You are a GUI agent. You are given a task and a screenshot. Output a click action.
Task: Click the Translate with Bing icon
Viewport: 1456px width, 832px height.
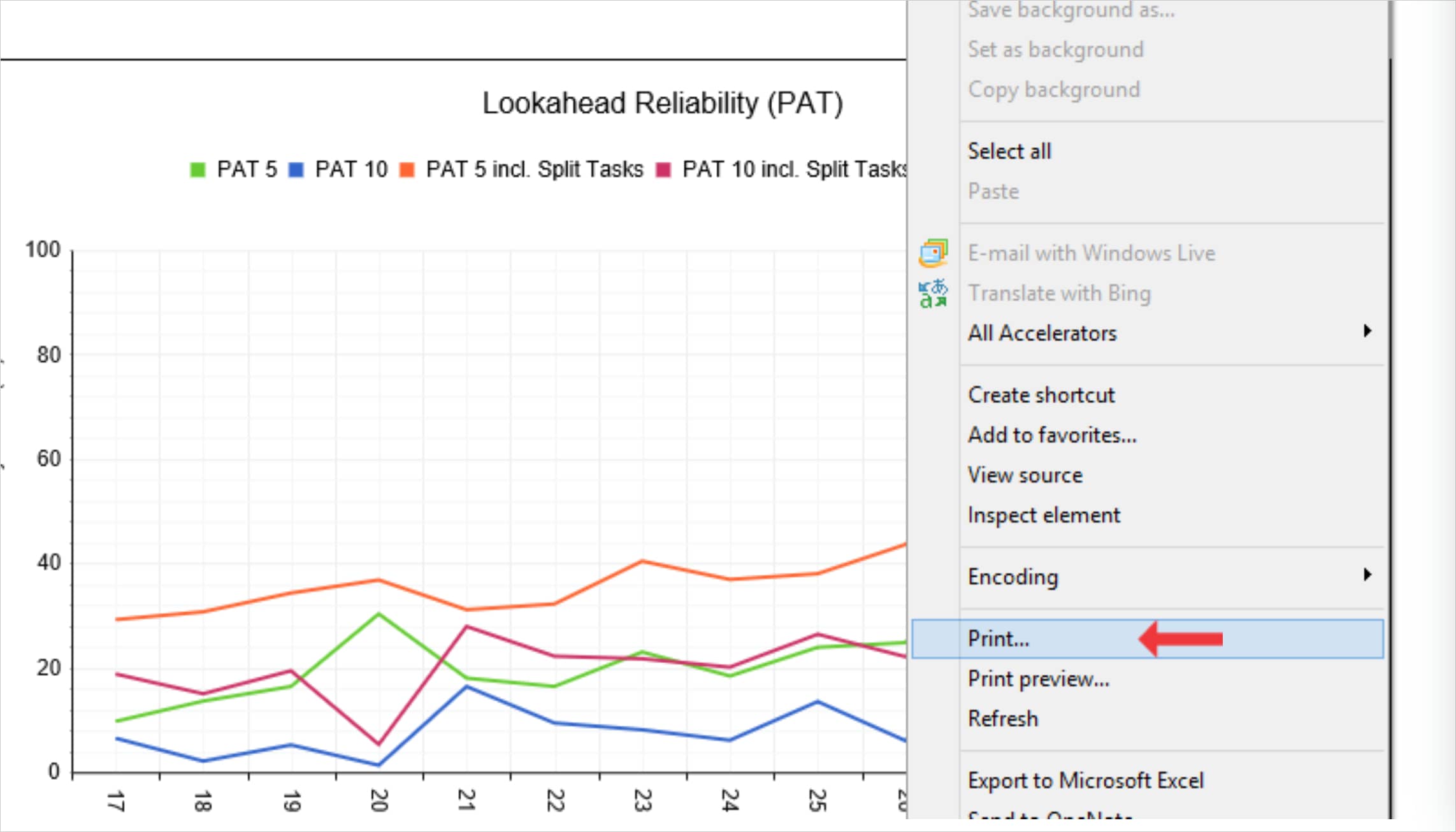coord(933,294)
